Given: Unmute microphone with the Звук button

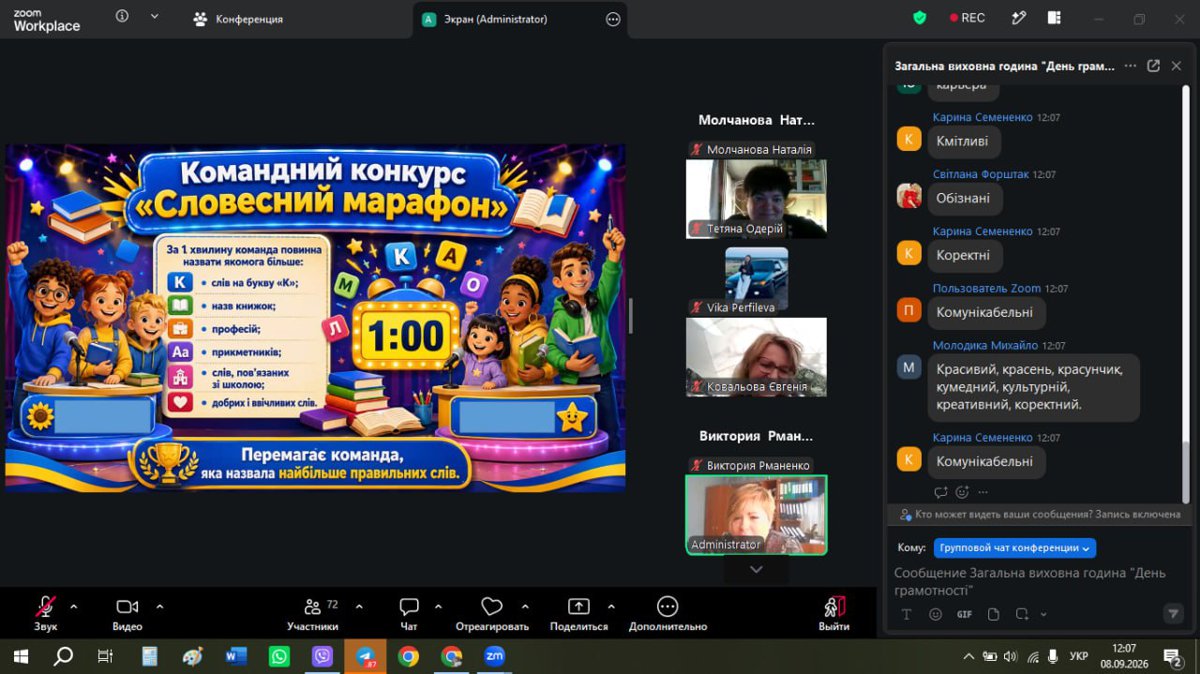Looking at the screenshot, I should tap(45, 613).
